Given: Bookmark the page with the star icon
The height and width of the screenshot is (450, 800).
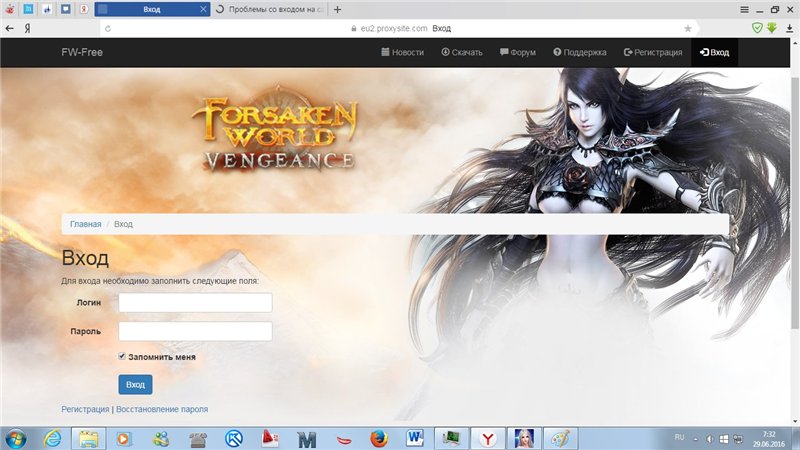Looking at the screenshot, I should tap(688, 29).
